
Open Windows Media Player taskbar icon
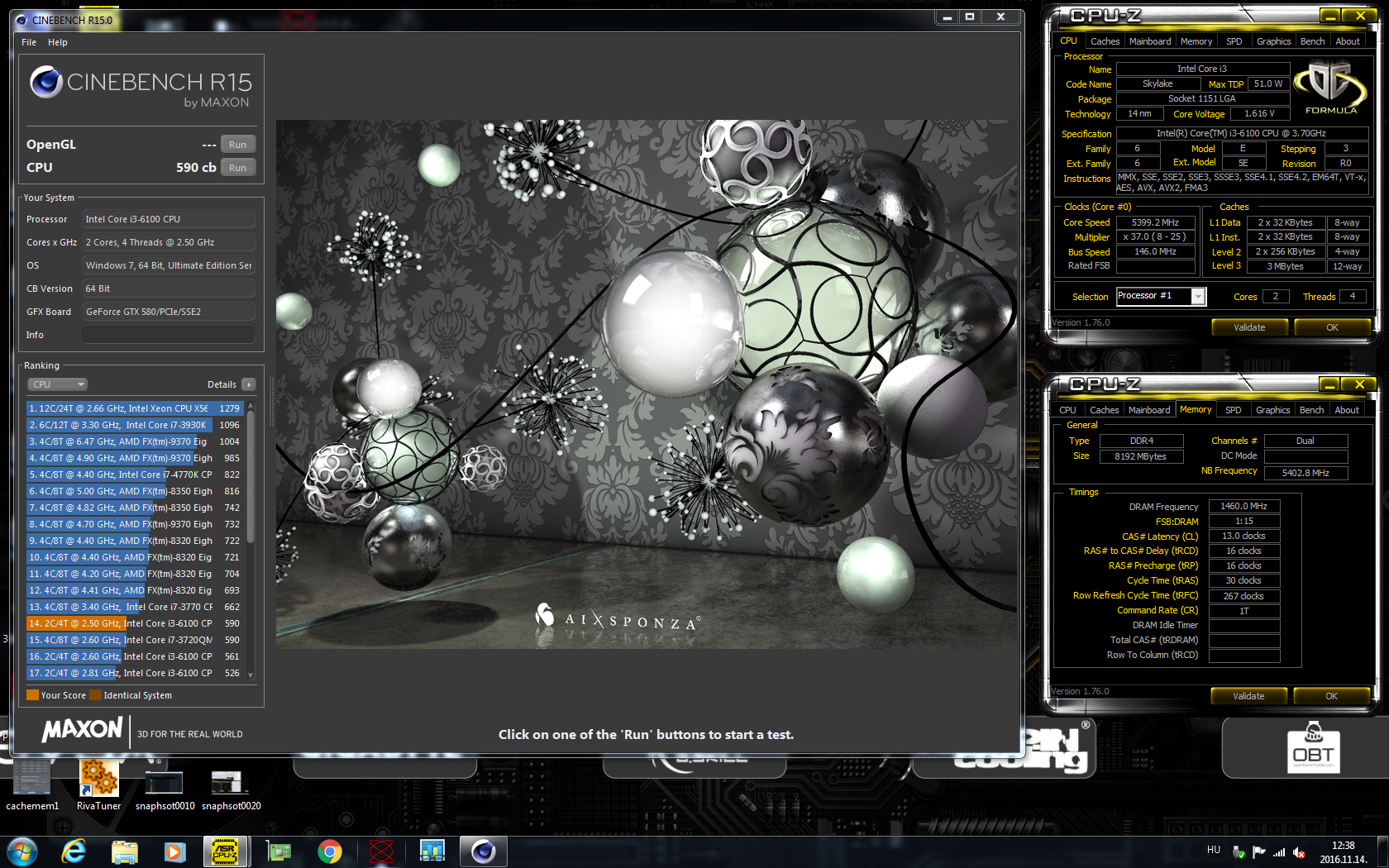[174, 851]
